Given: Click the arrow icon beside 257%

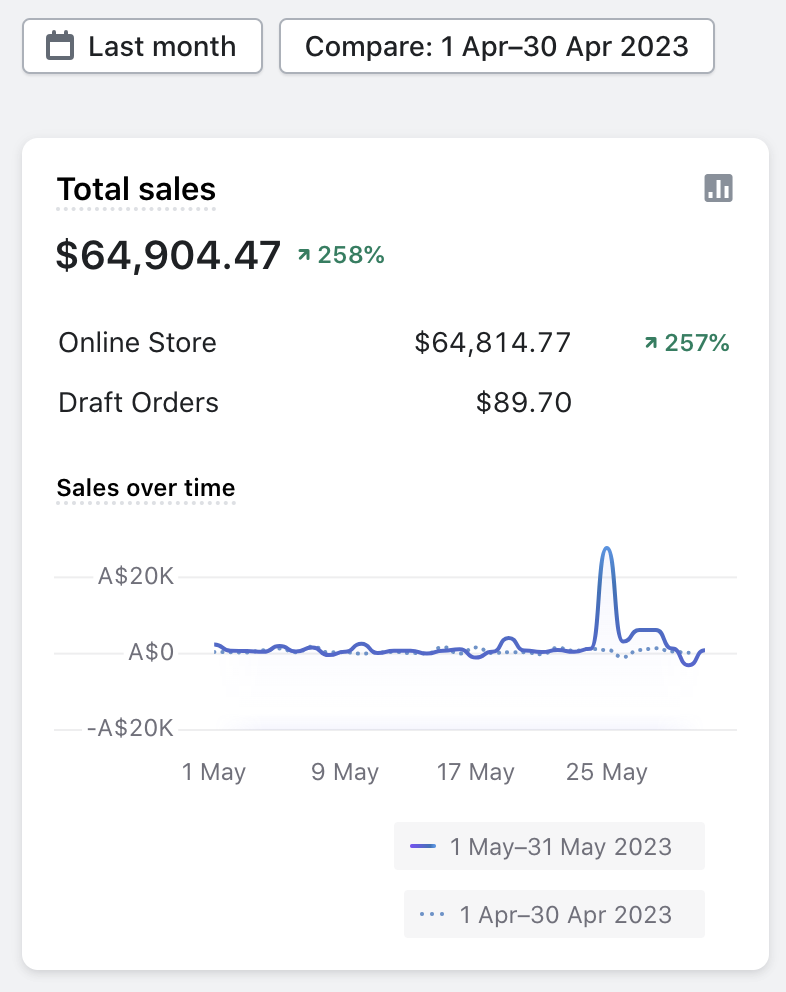Looking at the screenshot, I should pos(651,344).
